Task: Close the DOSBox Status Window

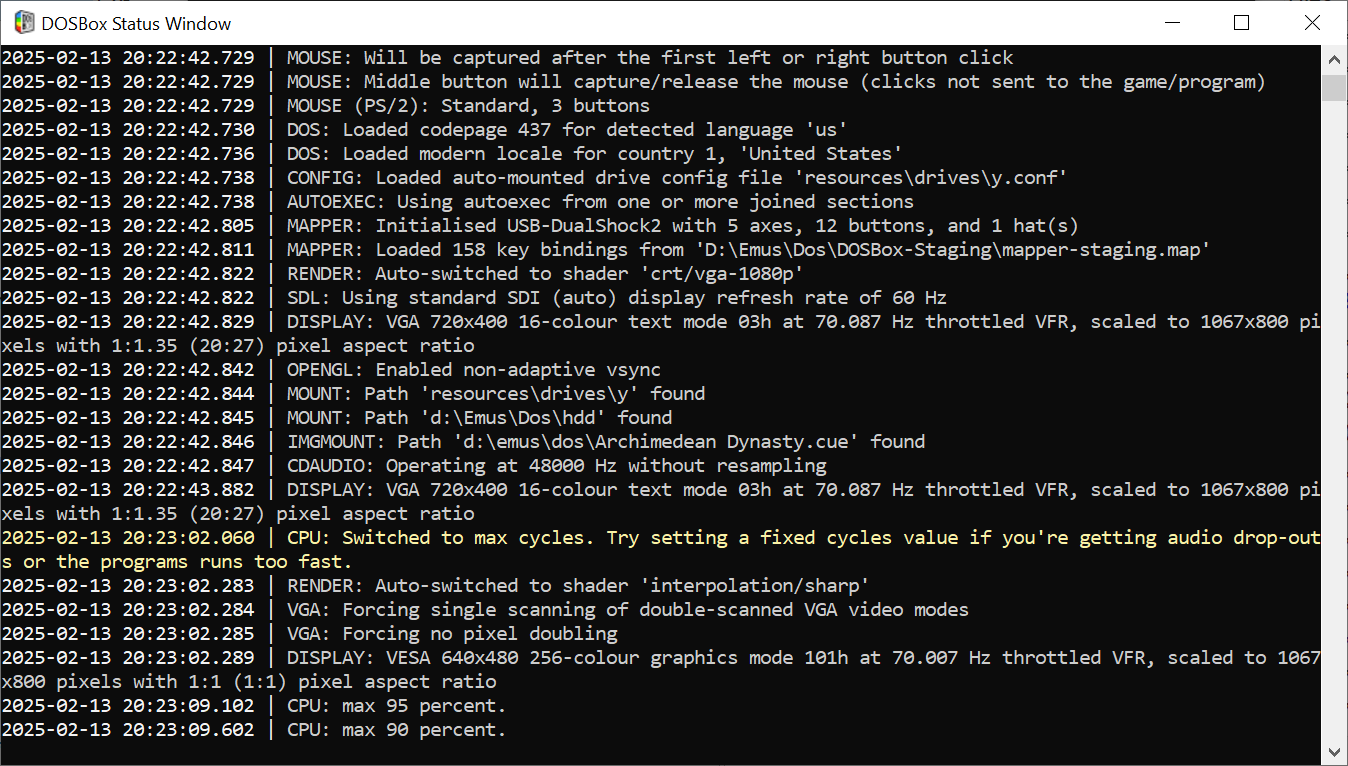Action: click(1312, 22)
